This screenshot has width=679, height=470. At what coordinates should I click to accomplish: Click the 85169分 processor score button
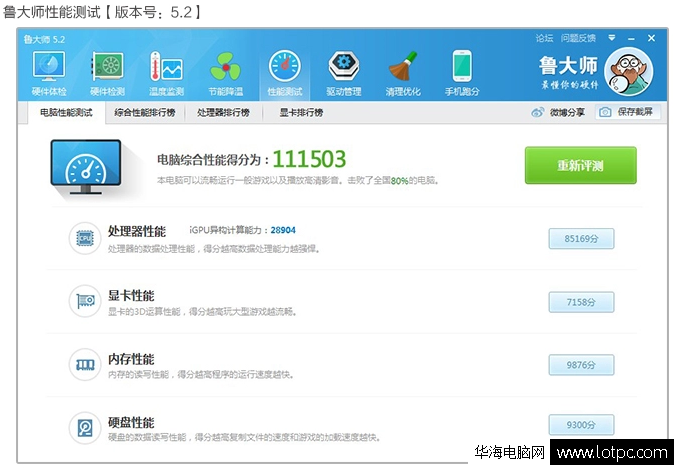click(x=581, y=239)
